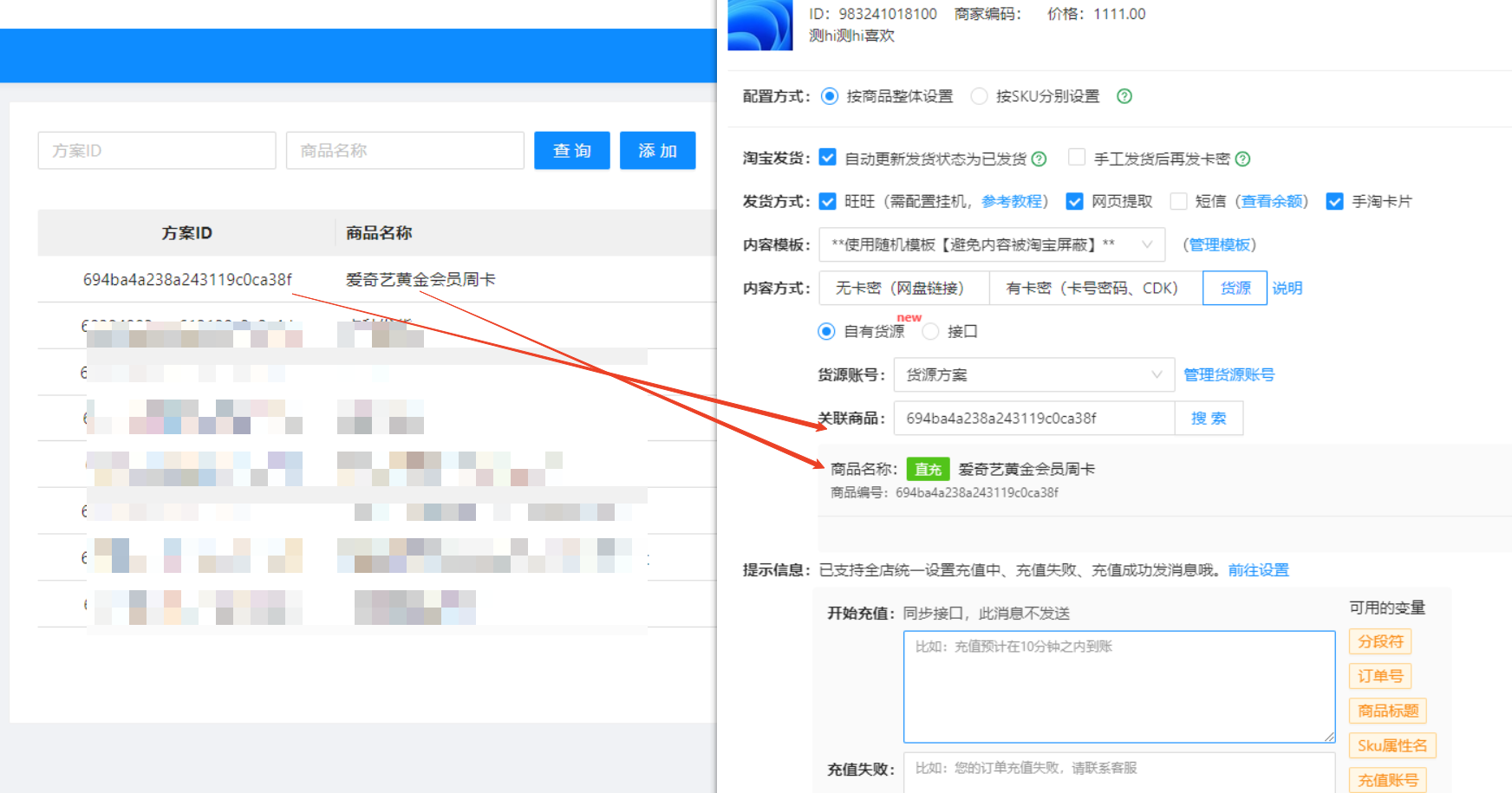Click the 查询 button

572,151
